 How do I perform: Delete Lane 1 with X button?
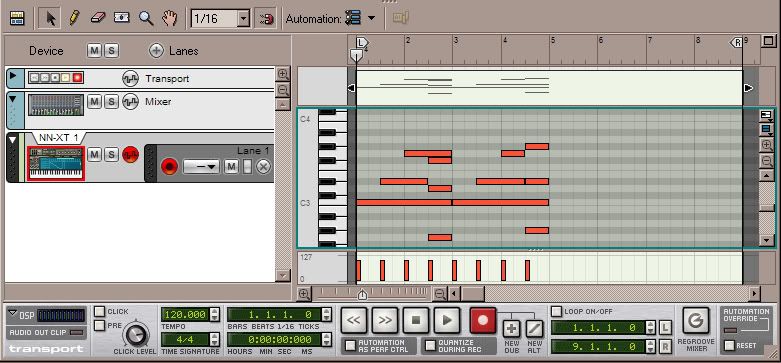[x=263, y=167]
